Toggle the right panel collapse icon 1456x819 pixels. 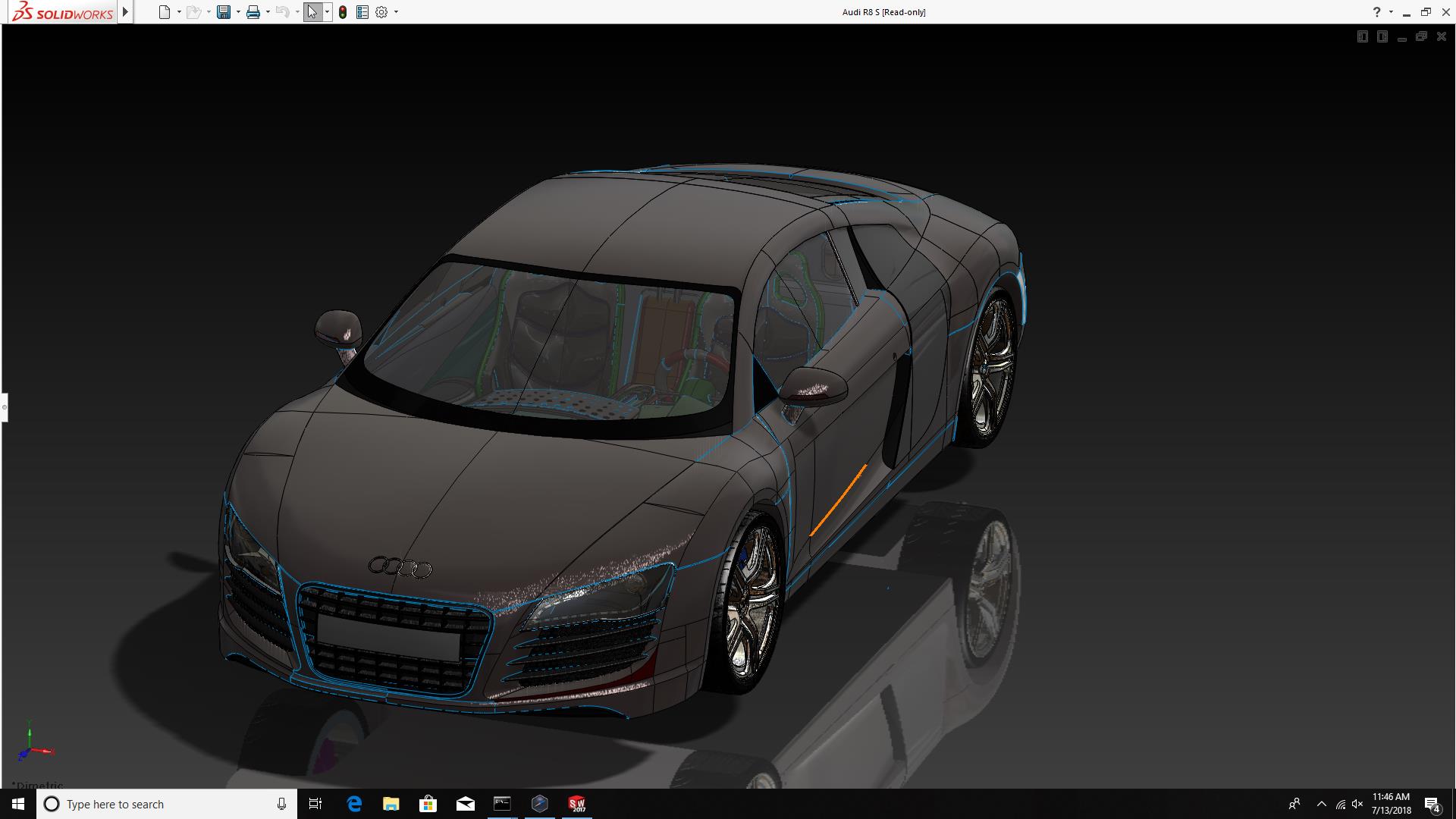pos(1382,36)
